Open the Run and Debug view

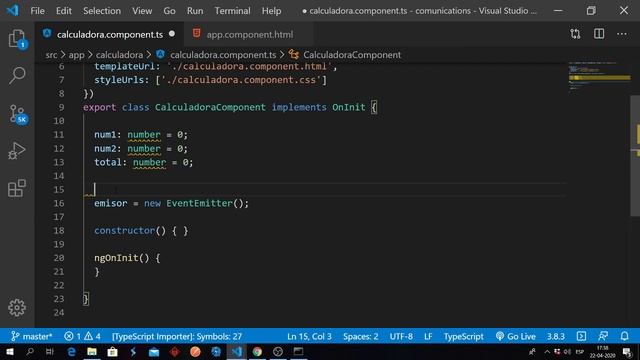(x=17, y=151)
